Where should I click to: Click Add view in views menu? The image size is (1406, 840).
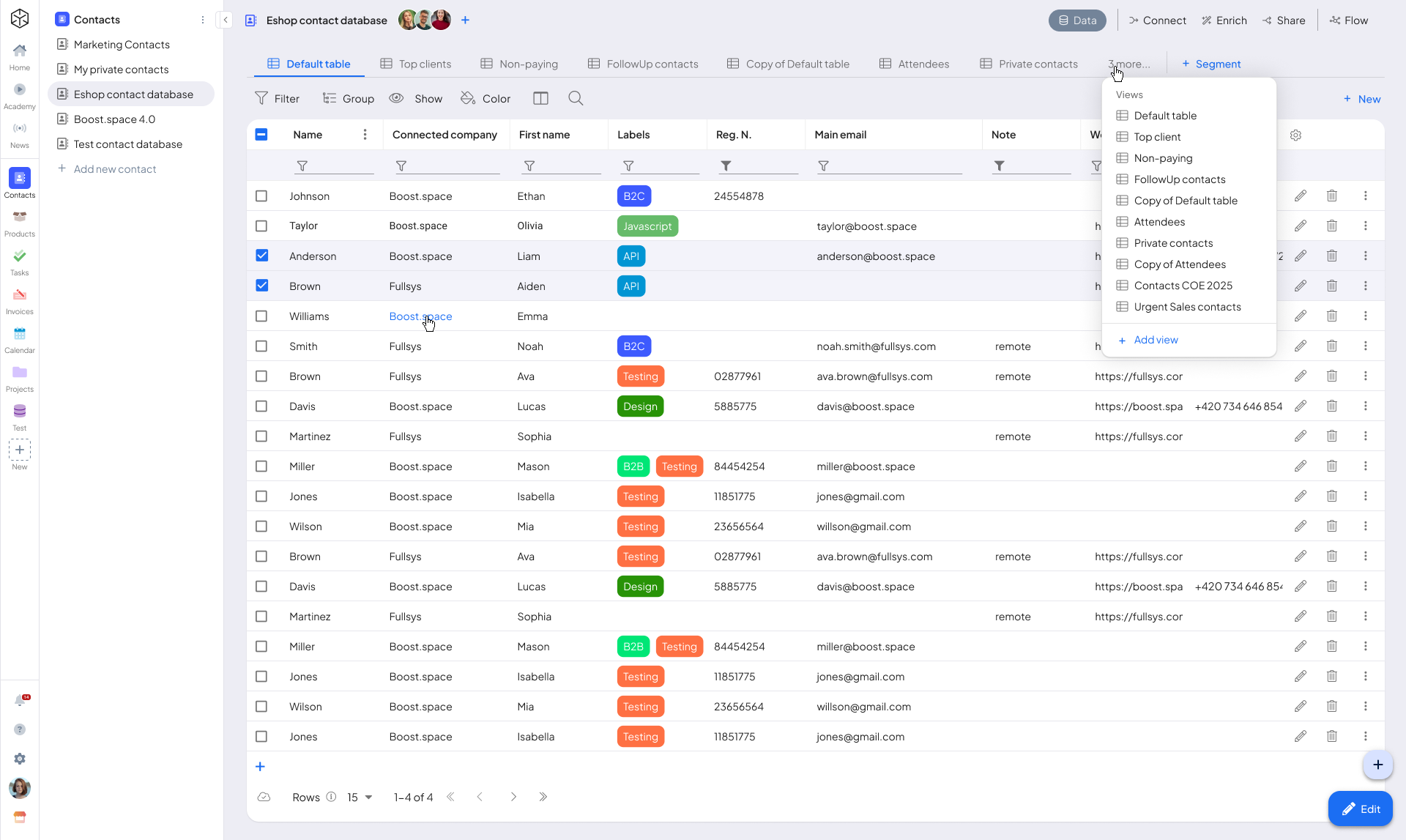(1155, 340)
